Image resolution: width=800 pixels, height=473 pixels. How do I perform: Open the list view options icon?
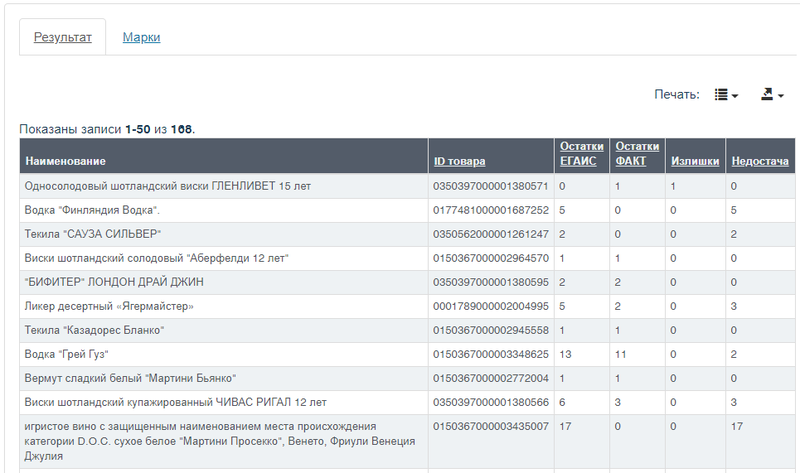(x=721, y=94)
